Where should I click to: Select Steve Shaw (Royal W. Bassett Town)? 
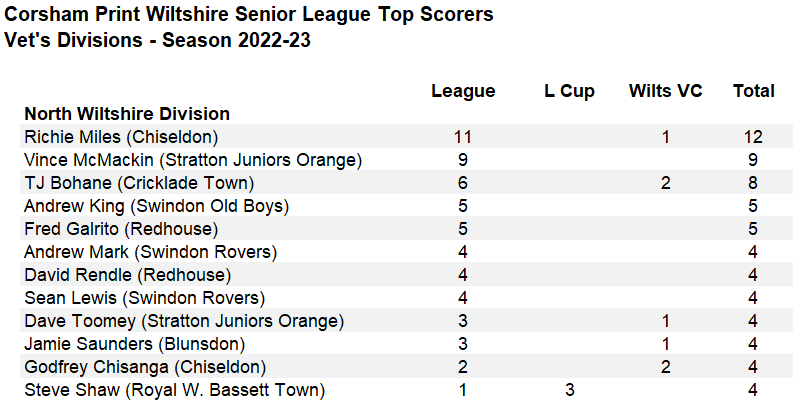click(x=174, y=390)
